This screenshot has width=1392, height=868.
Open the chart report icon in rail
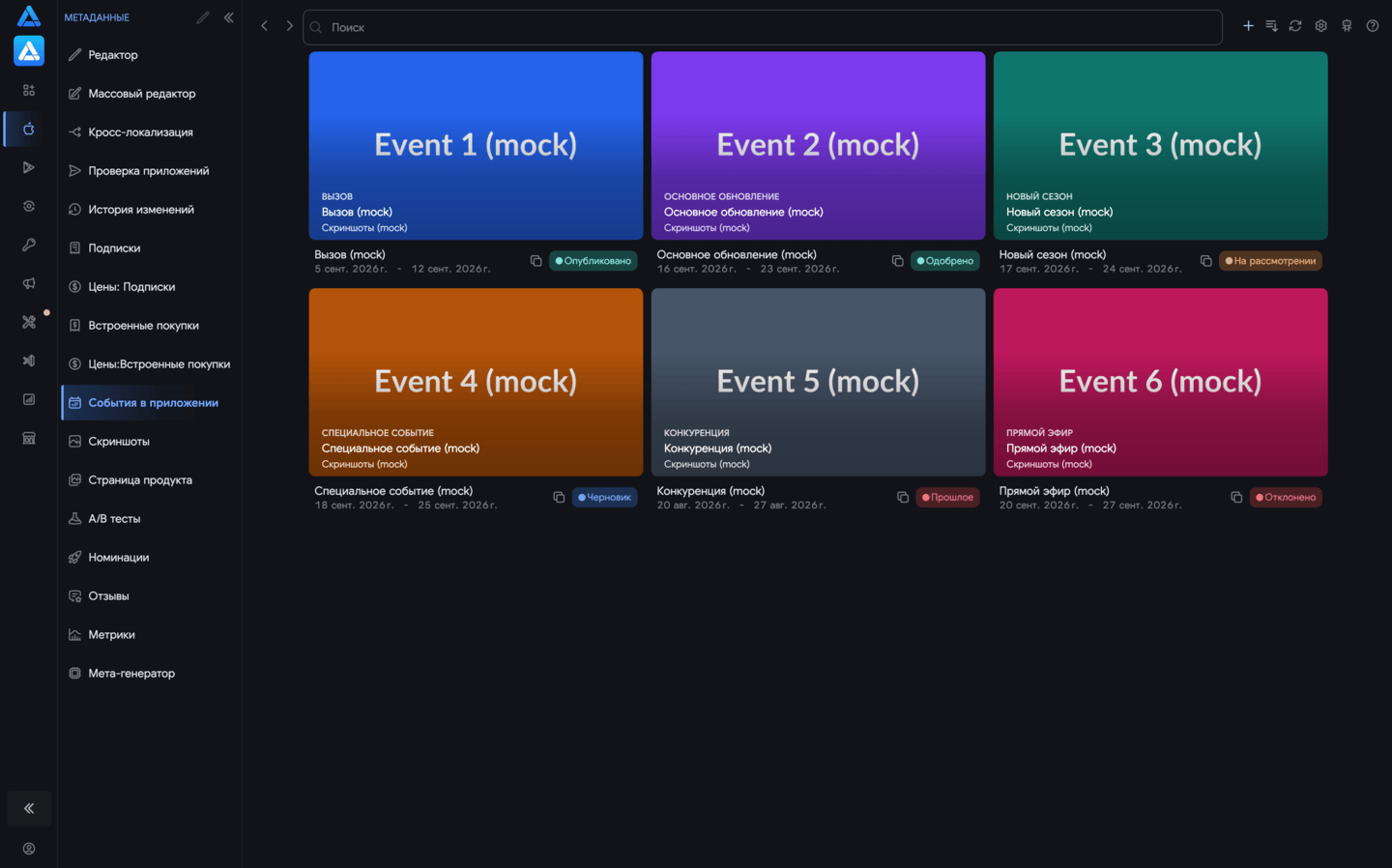[29, 399]
